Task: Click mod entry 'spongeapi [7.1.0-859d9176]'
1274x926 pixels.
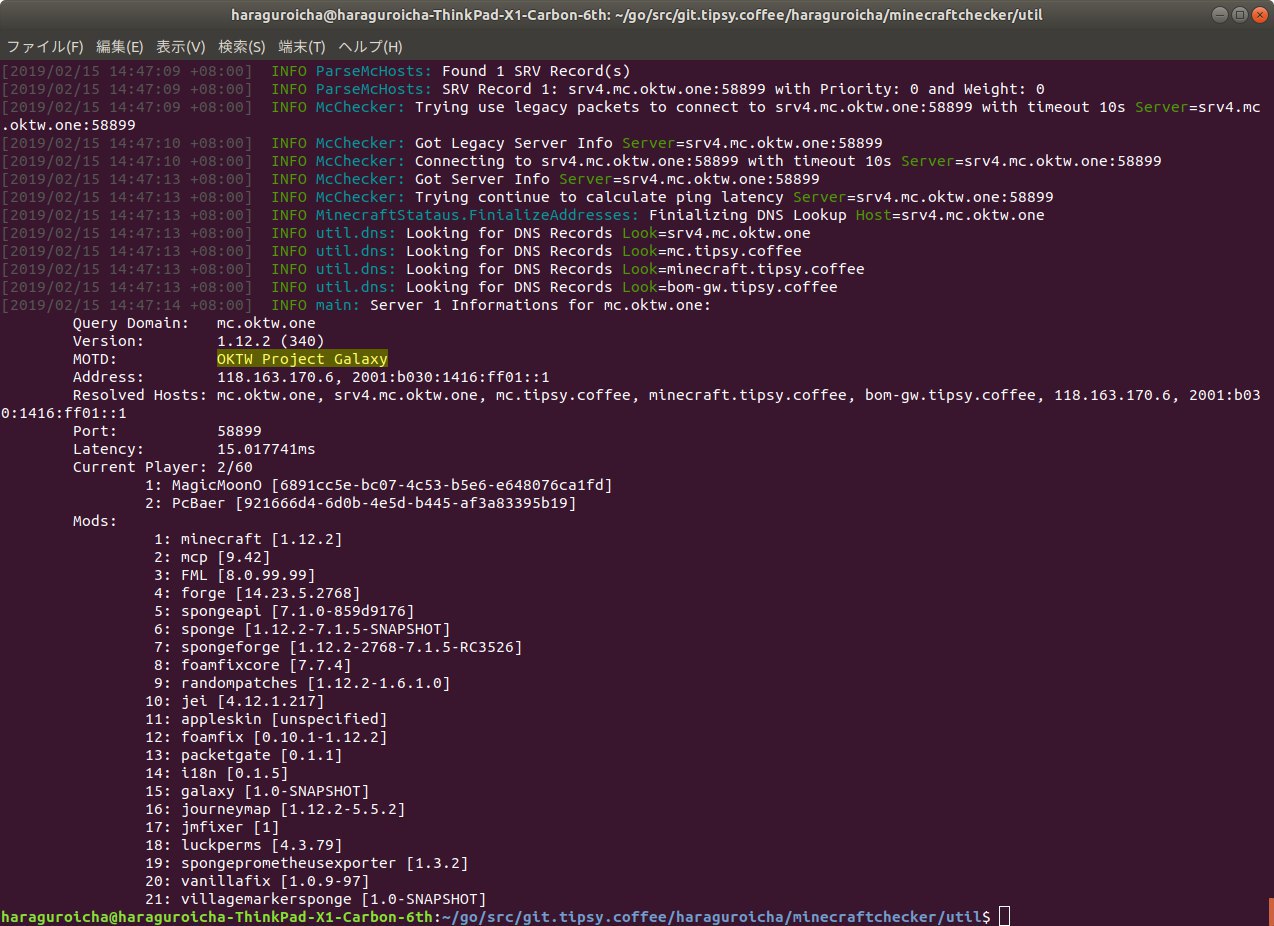Action: click(284, 611)
